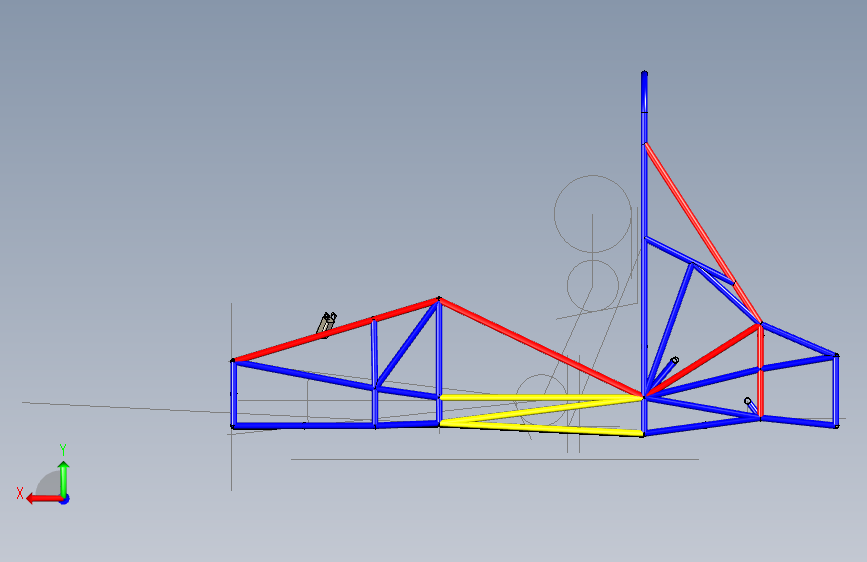Select the largest wireframe sketch circle
The image size is (867, 562).
593,214
